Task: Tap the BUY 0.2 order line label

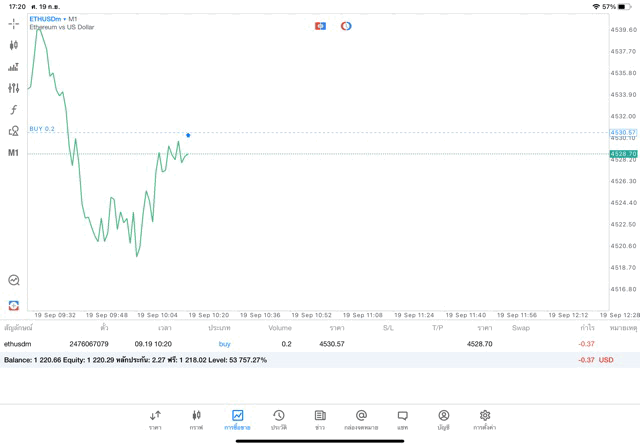Action: (x=42, y=129)
